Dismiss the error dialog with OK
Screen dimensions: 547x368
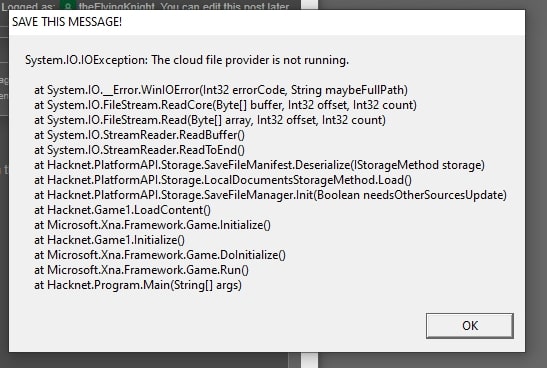pos(470,325)
